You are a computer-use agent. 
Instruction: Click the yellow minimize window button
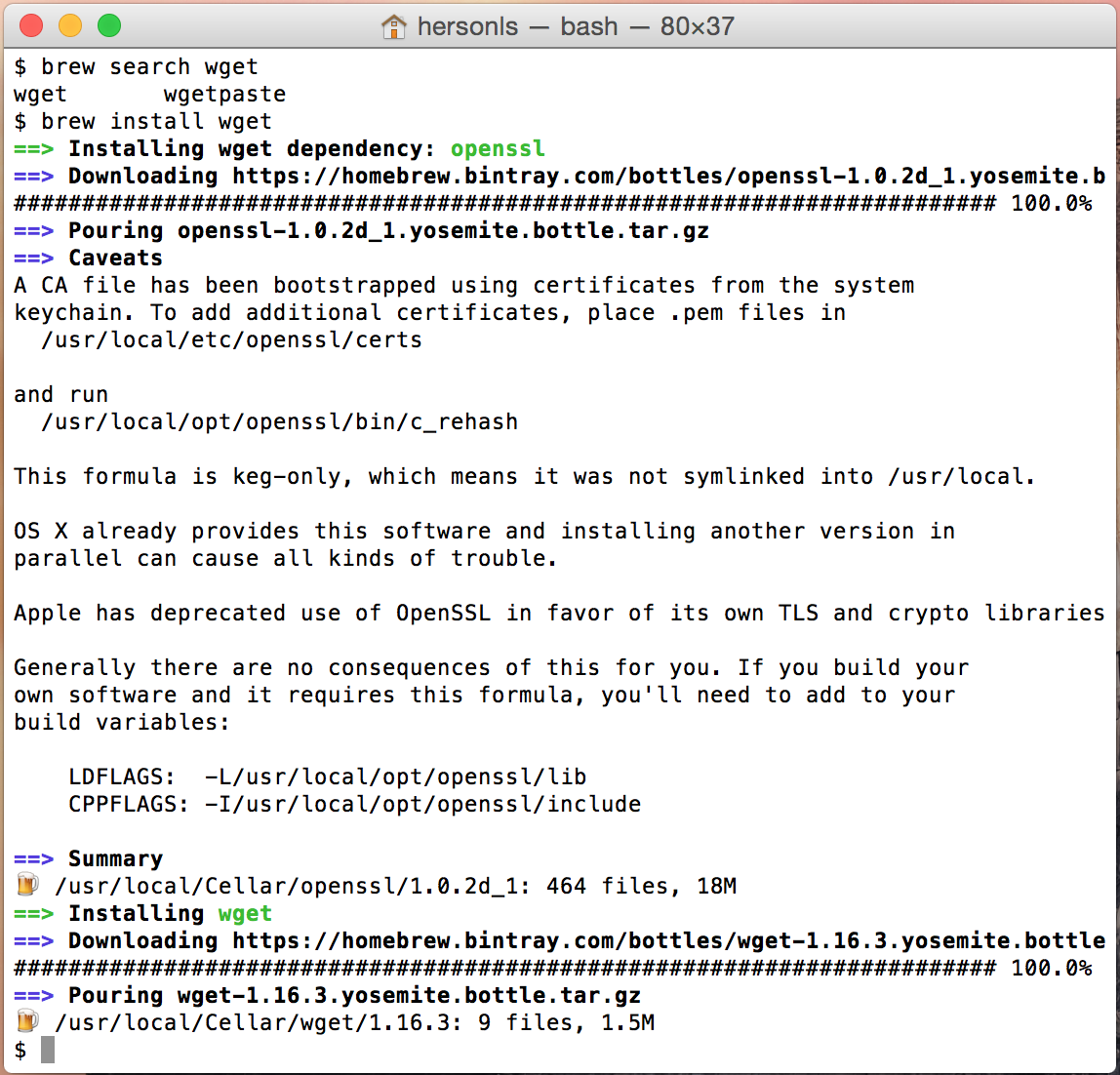pos(70,25)
